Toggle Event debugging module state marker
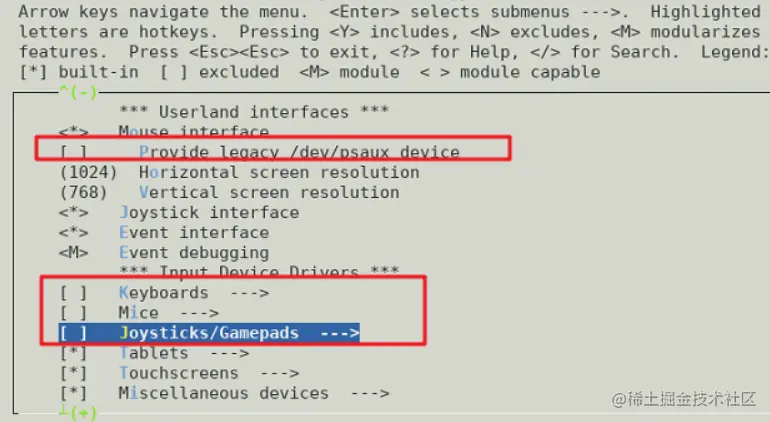The width and height of the screenshot is (770, 422). pos(74,253)
